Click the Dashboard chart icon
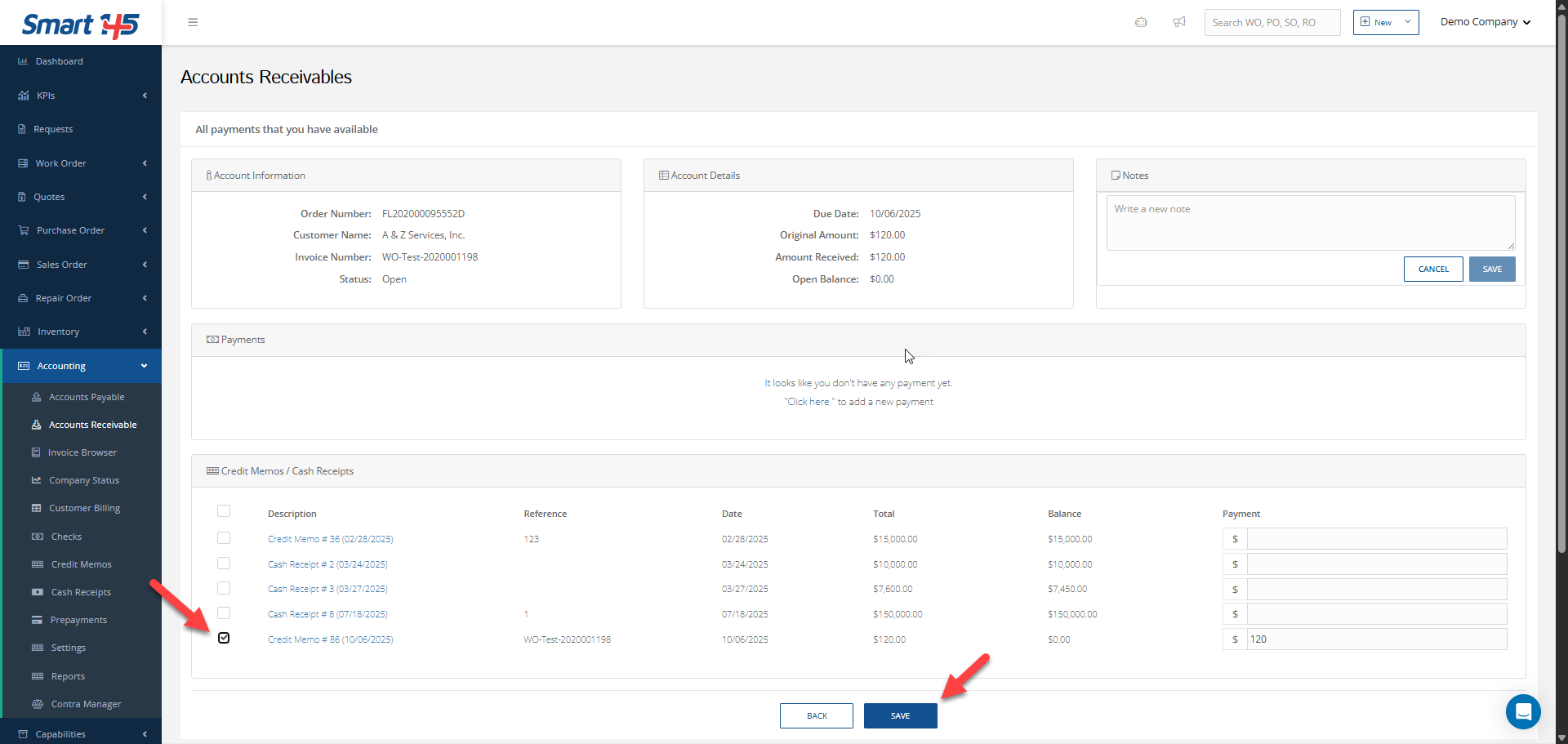Screen dimensions: 1568x744 [23, 61]
